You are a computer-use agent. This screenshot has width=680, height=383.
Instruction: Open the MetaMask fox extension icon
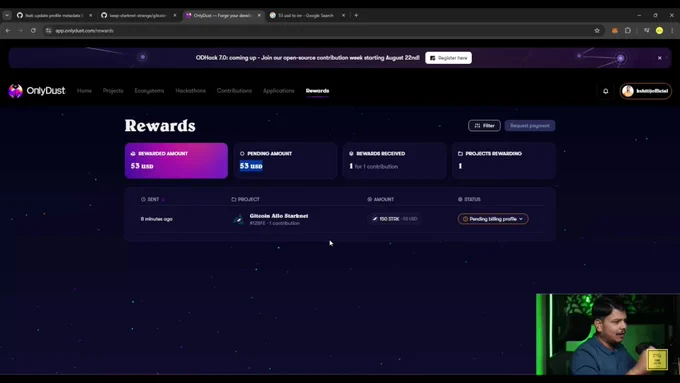coord(615,30)
